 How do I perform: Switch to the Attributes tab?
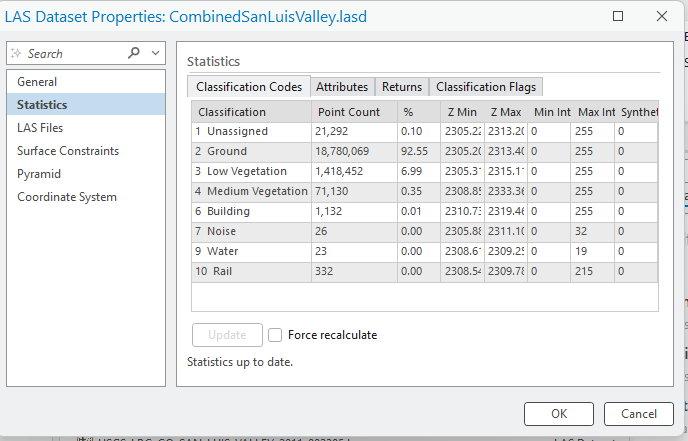pyautogui.click(x=343, y=87)
